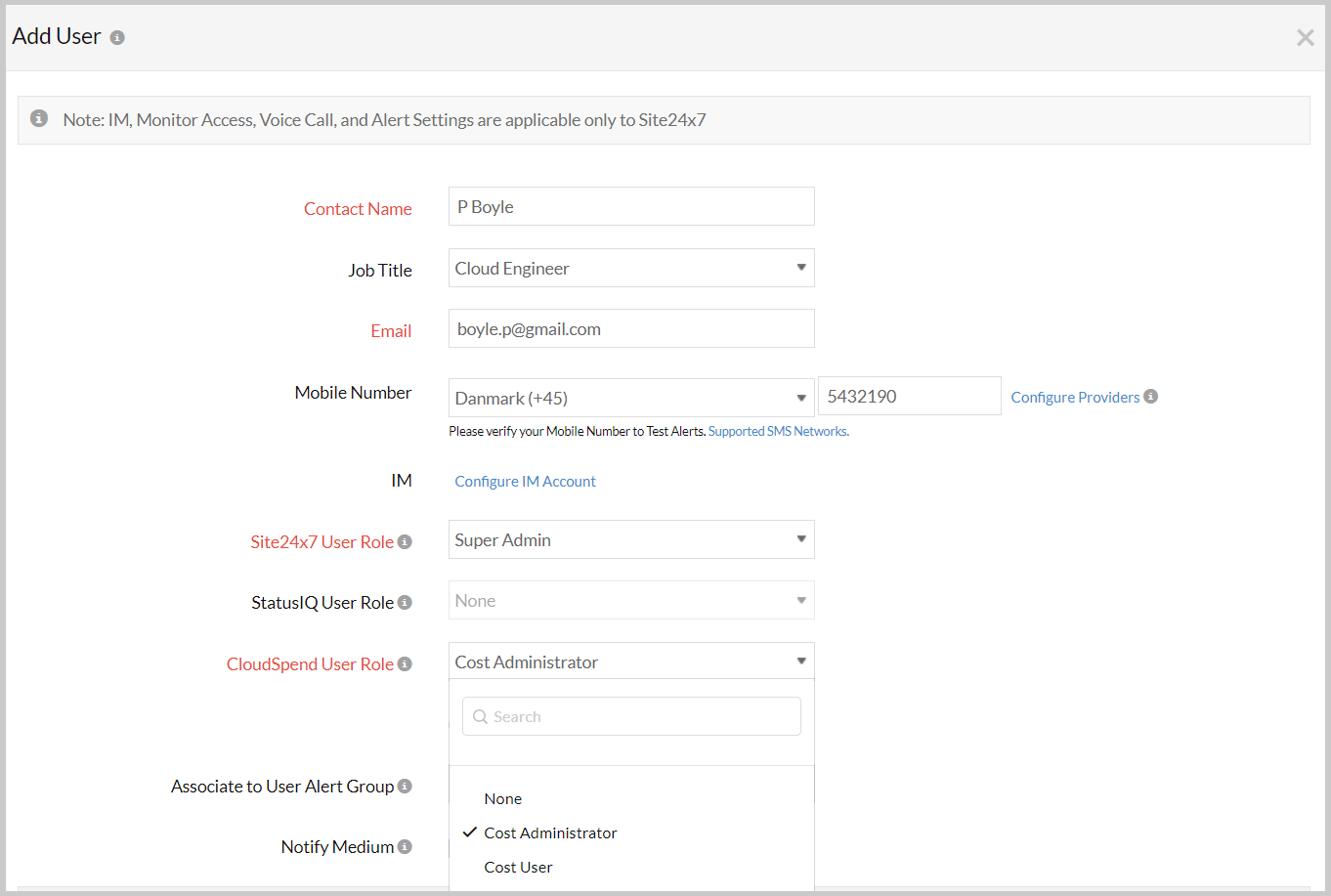Choose Cost User option in list
The height and width of the screenshot is (896, 1331).
click(518, 868)
